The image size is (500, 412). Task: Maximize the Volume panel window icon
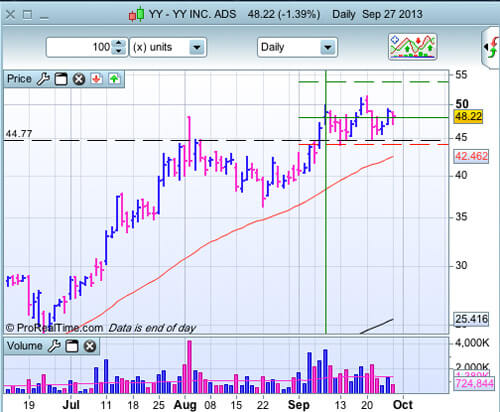pyautogui.click(x=72, y=346)
